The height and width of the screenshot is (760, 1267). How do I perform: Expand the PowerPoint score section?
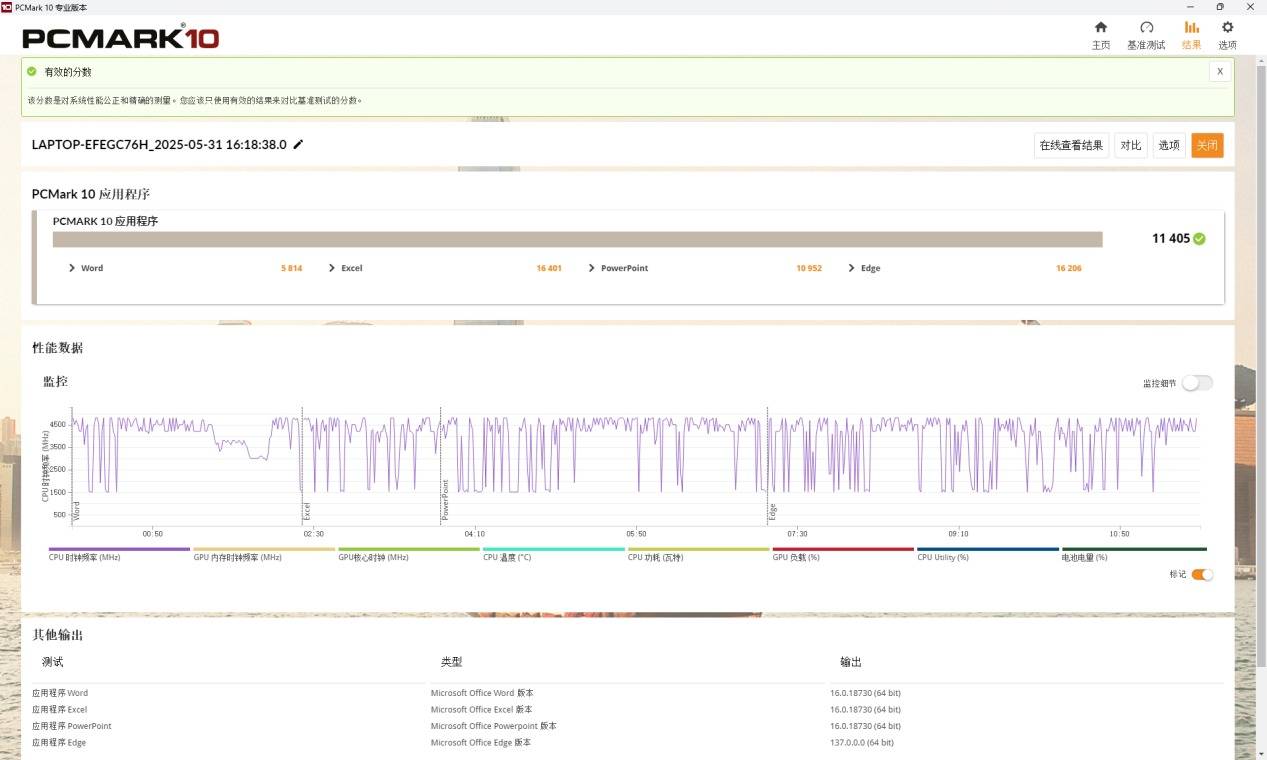click(x=592, y=268)
